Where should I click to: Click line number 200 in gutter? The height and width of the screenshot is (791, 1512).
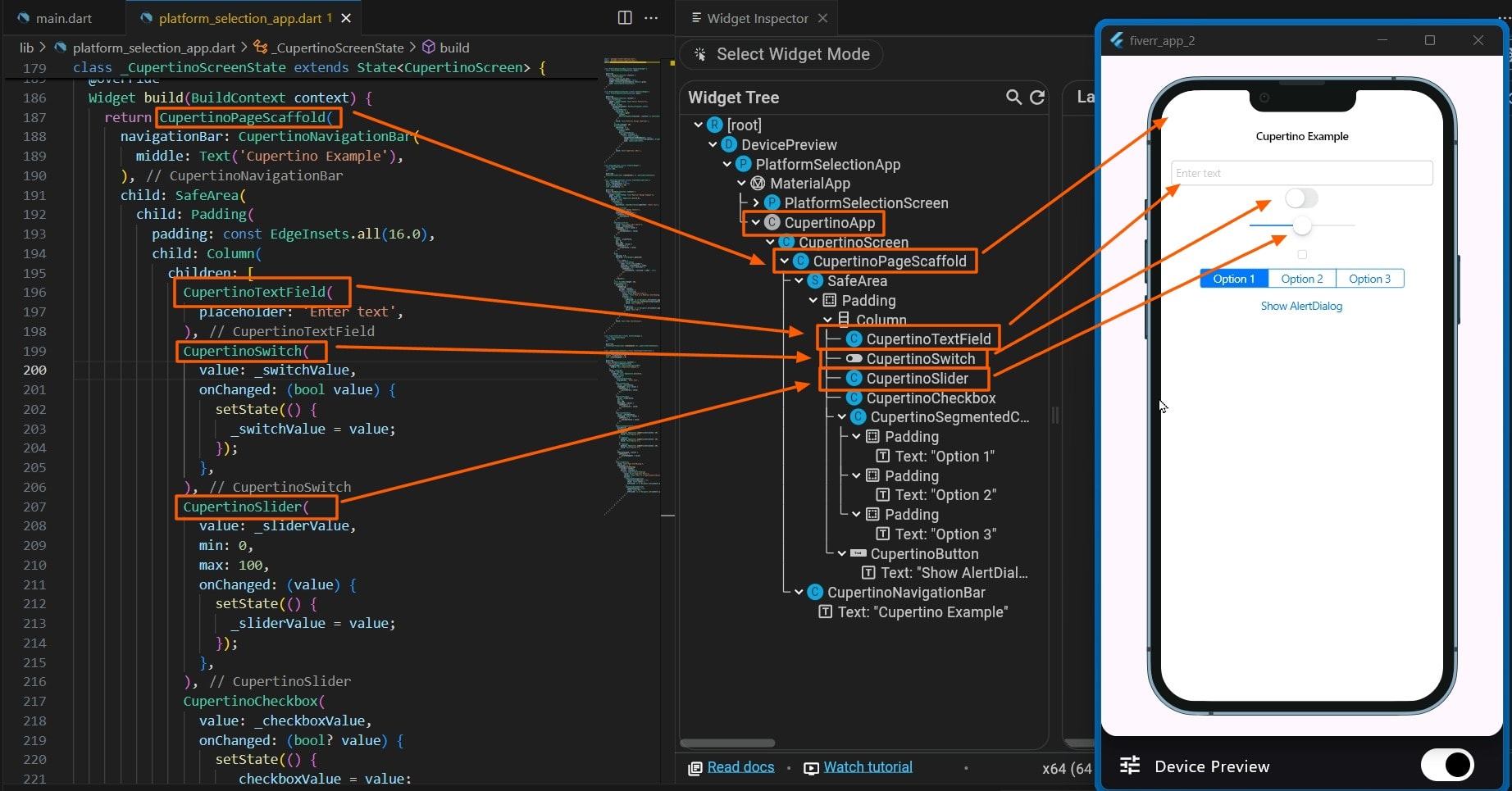(34, 370)
